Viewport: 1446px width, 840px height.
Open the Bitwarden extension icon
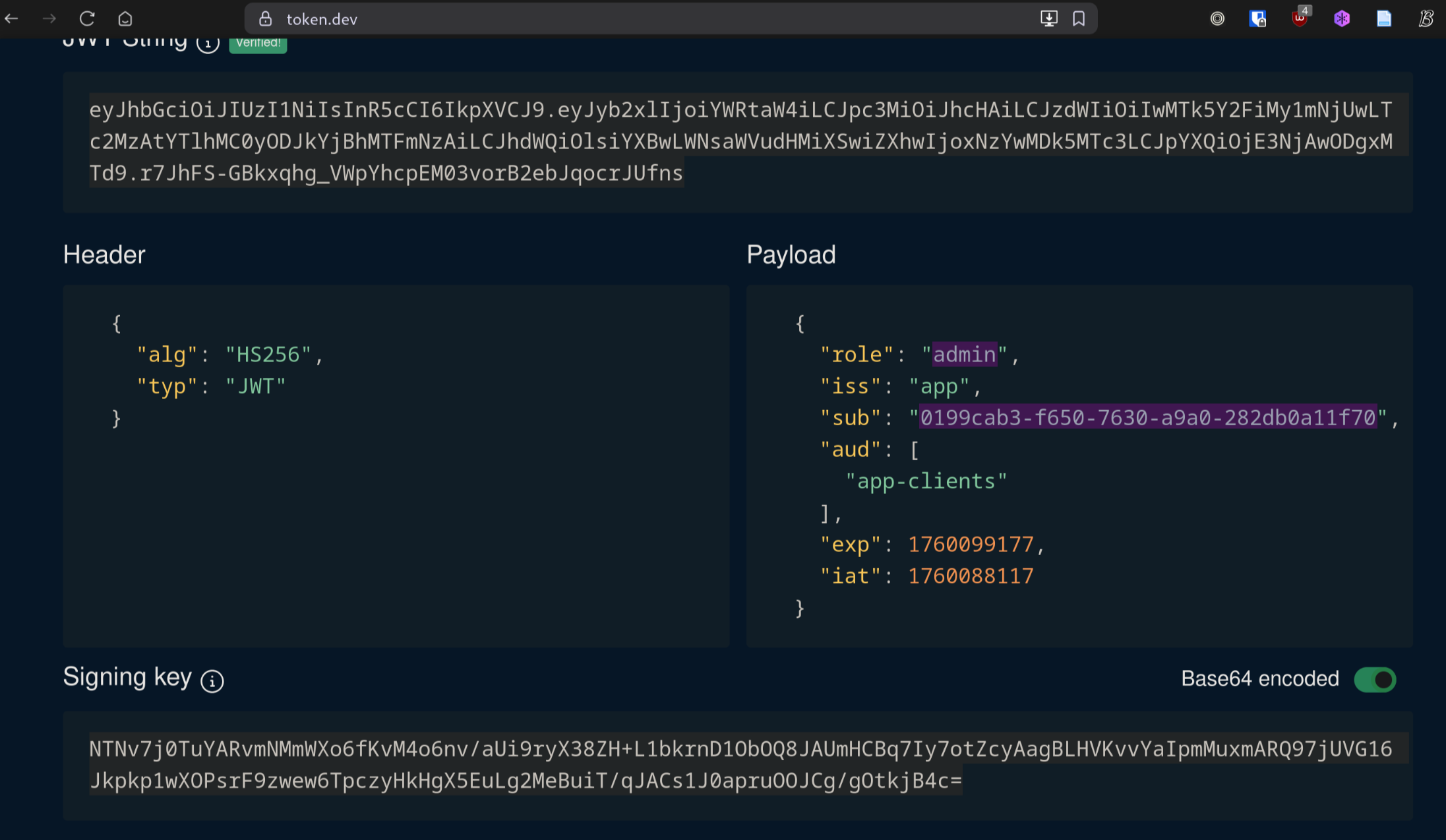tap(1257, 18)
